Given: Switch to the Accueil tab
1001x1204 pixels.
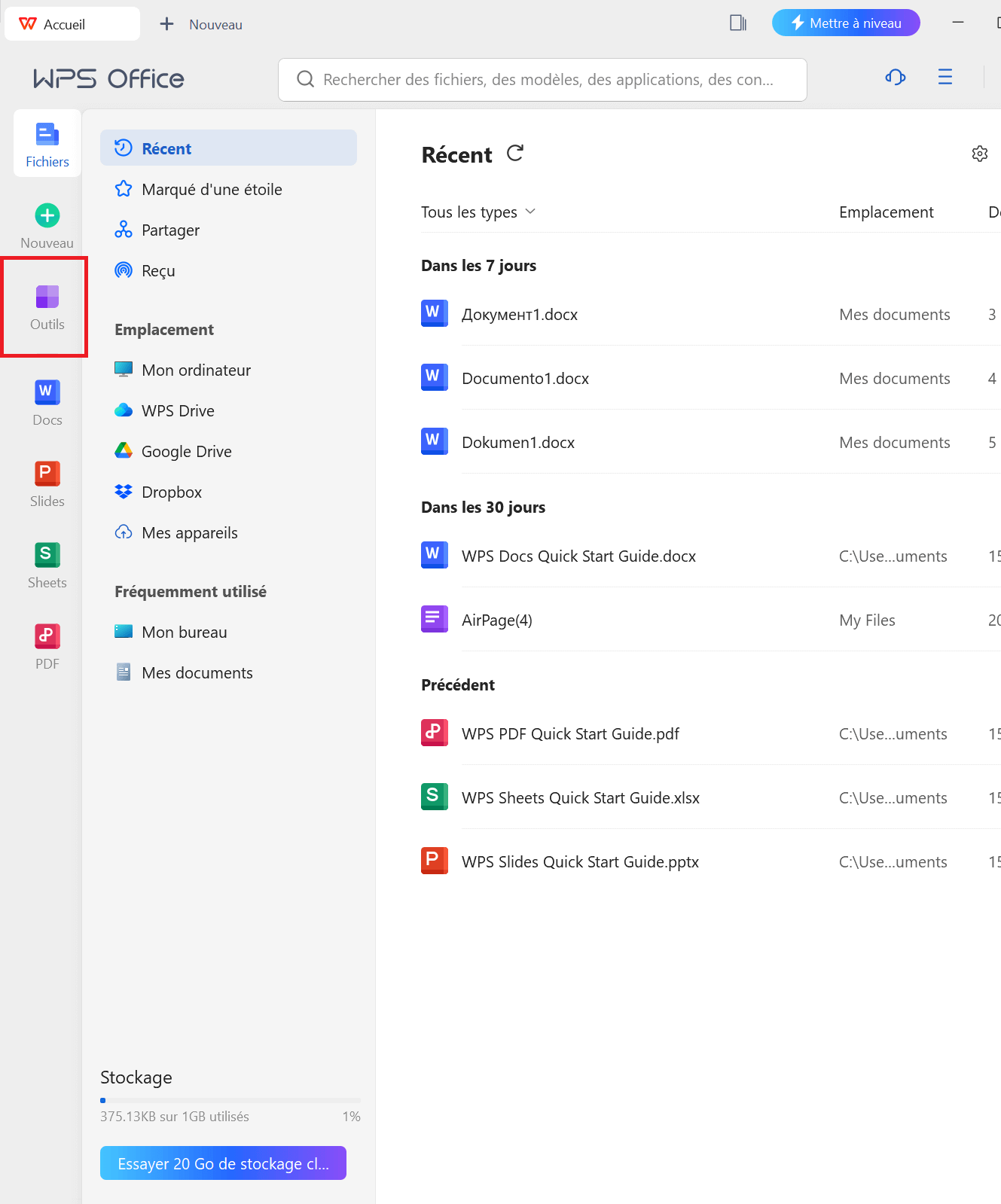Looking at the screenshot, I should coord(72,24).
